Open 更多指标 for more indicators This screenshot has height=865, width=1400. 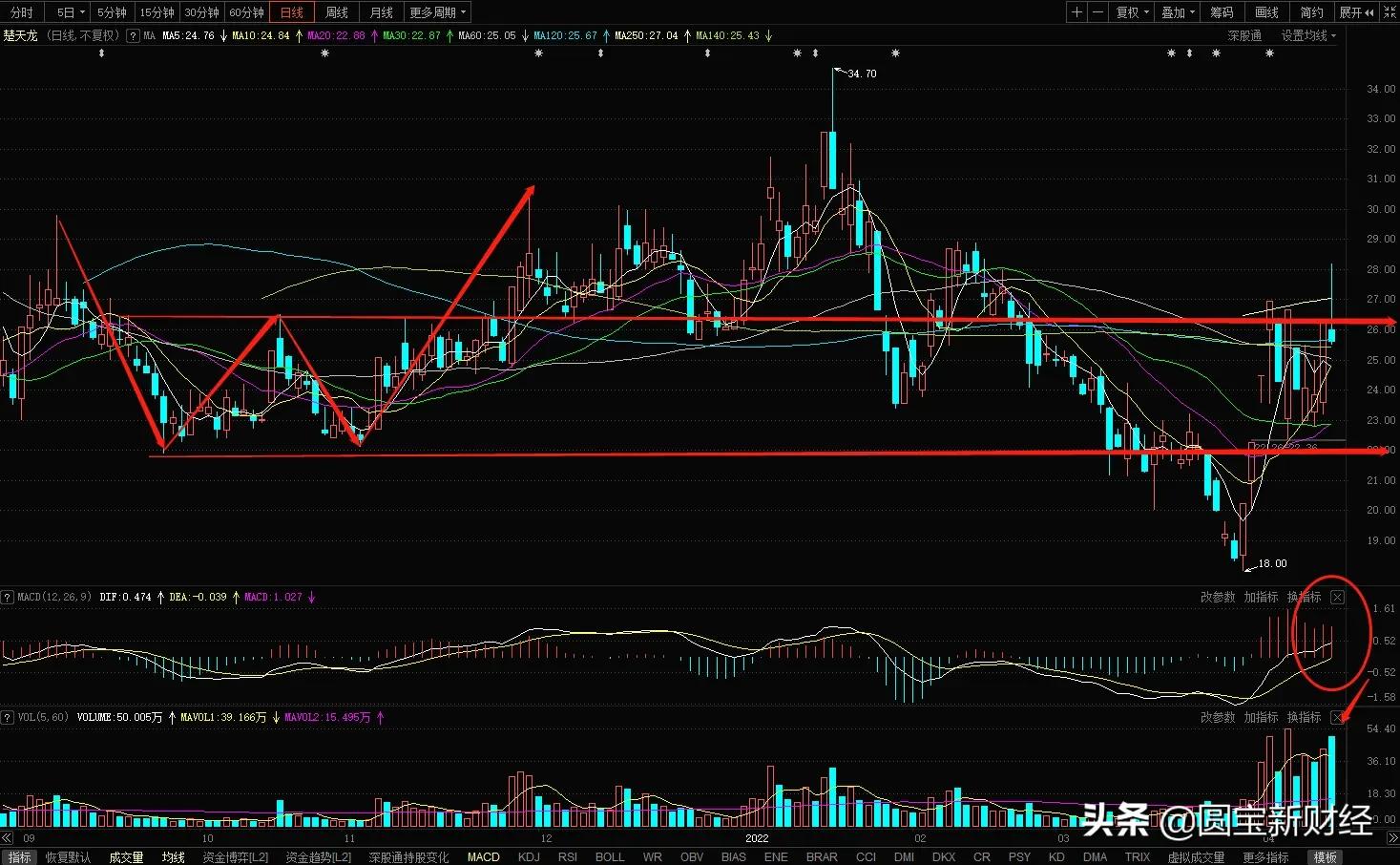pos(1266,857)
